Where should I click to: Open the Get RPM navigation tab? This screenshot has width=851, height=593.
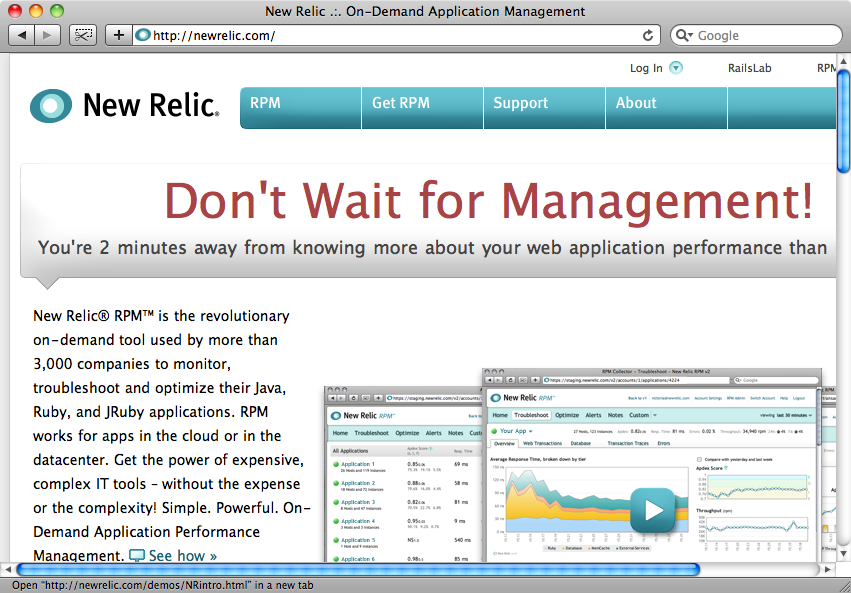pyautogui.click(x=422, y=108)
